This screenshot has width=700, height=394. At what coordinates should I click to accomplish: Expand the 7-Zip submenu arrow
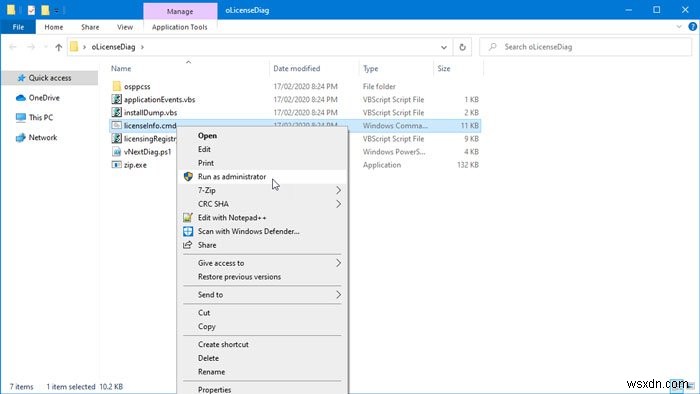click(338, 190)
